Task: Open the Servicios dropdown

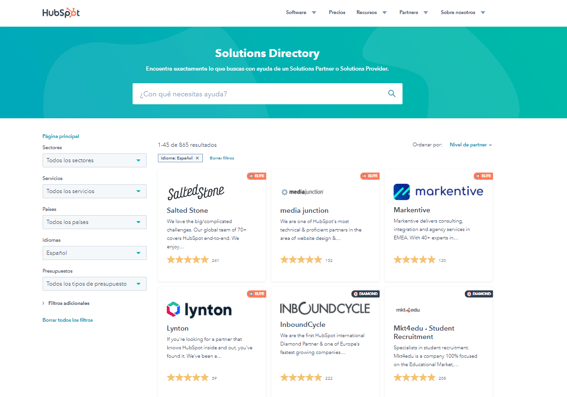Action: (94, 191)
